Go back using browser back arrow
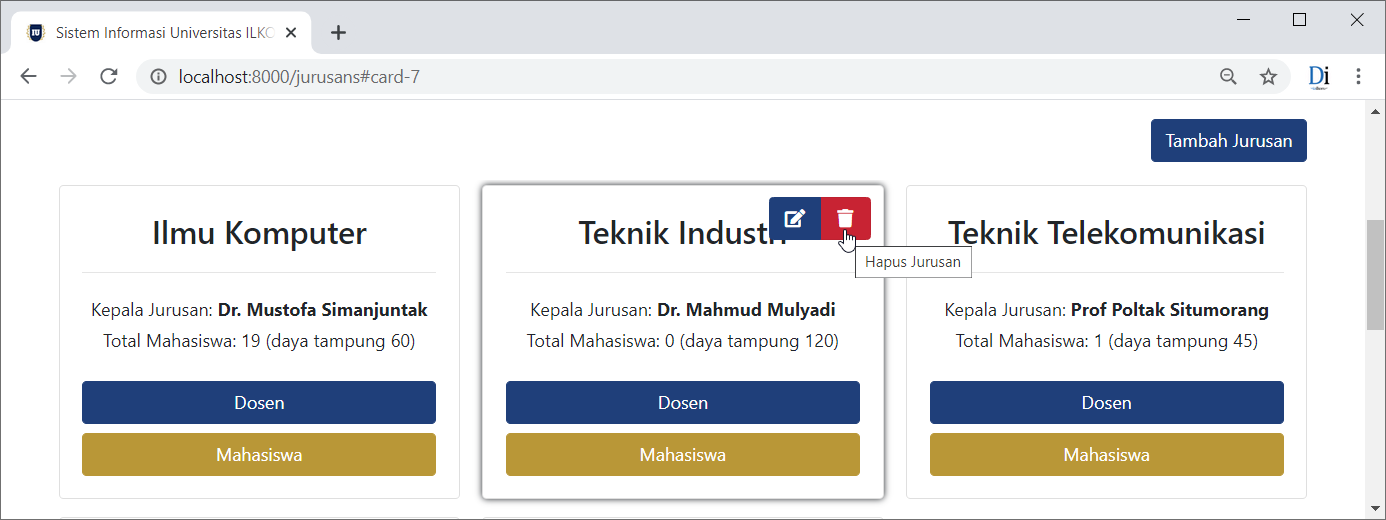 coord(28,76)
